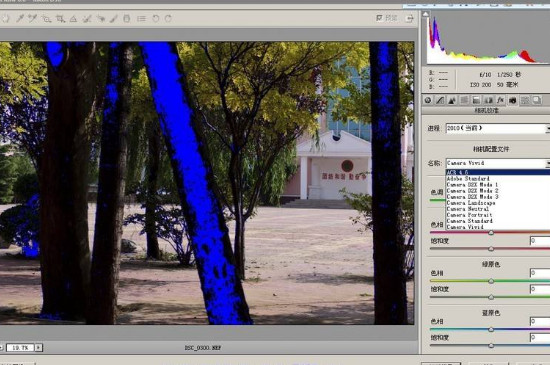Click the green primary hue slider handle
Image resolution: width=550 pixels, height=365 pixels.
(x=491, y=281)
